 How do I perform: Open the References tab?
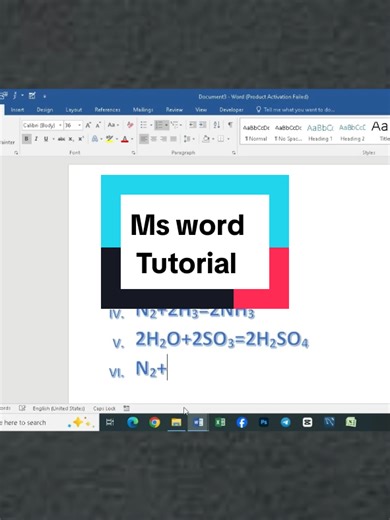(x=107, y=110)
